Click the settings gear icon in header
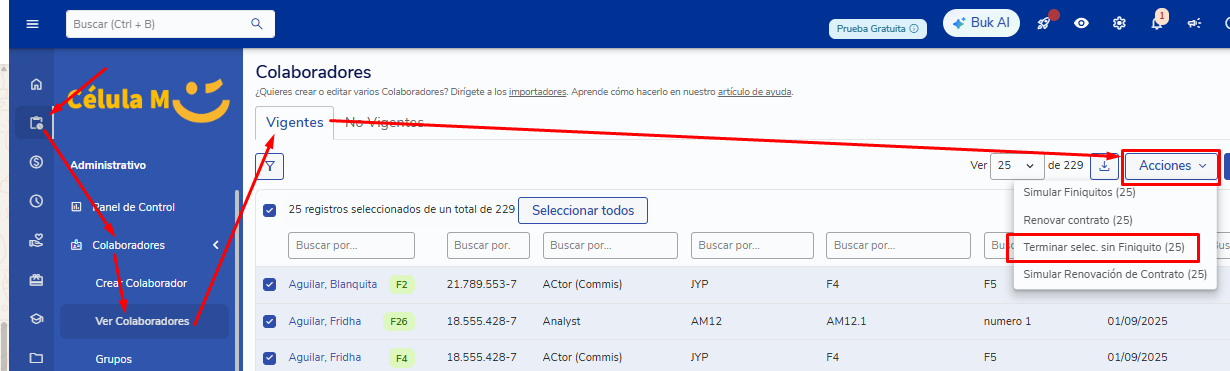 coord(1119,24)
